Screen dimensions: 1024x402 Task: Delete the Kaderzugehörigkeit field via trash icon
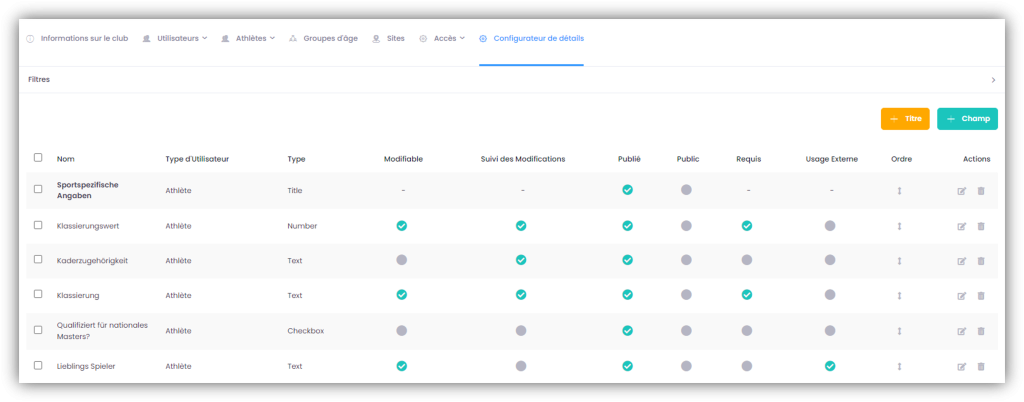click(980, 261)
